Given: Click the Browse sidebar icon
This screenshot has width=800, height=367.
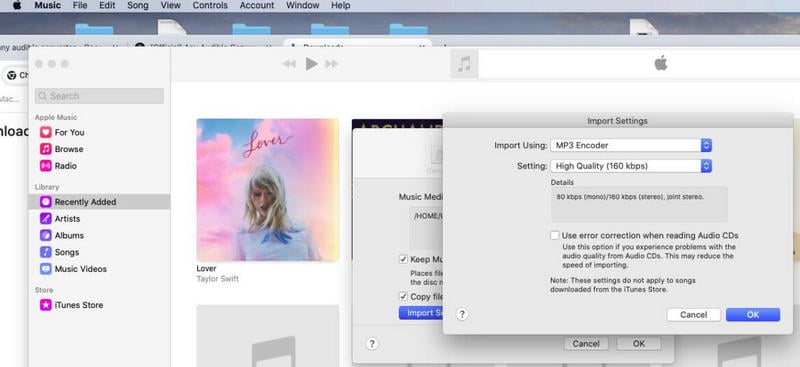Looking at the screenshot, I should [x=46, y=149].
